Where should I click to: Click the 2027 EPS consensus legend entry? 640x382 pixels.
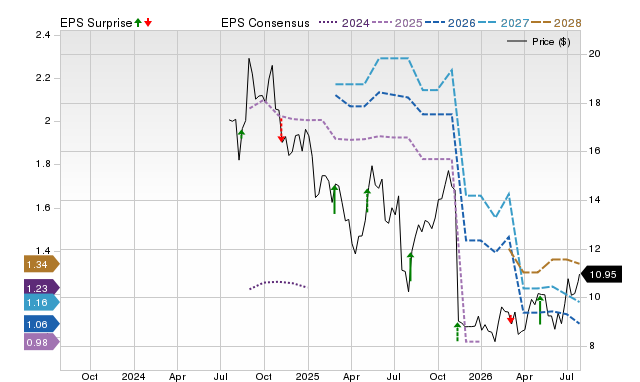(503, 23)
